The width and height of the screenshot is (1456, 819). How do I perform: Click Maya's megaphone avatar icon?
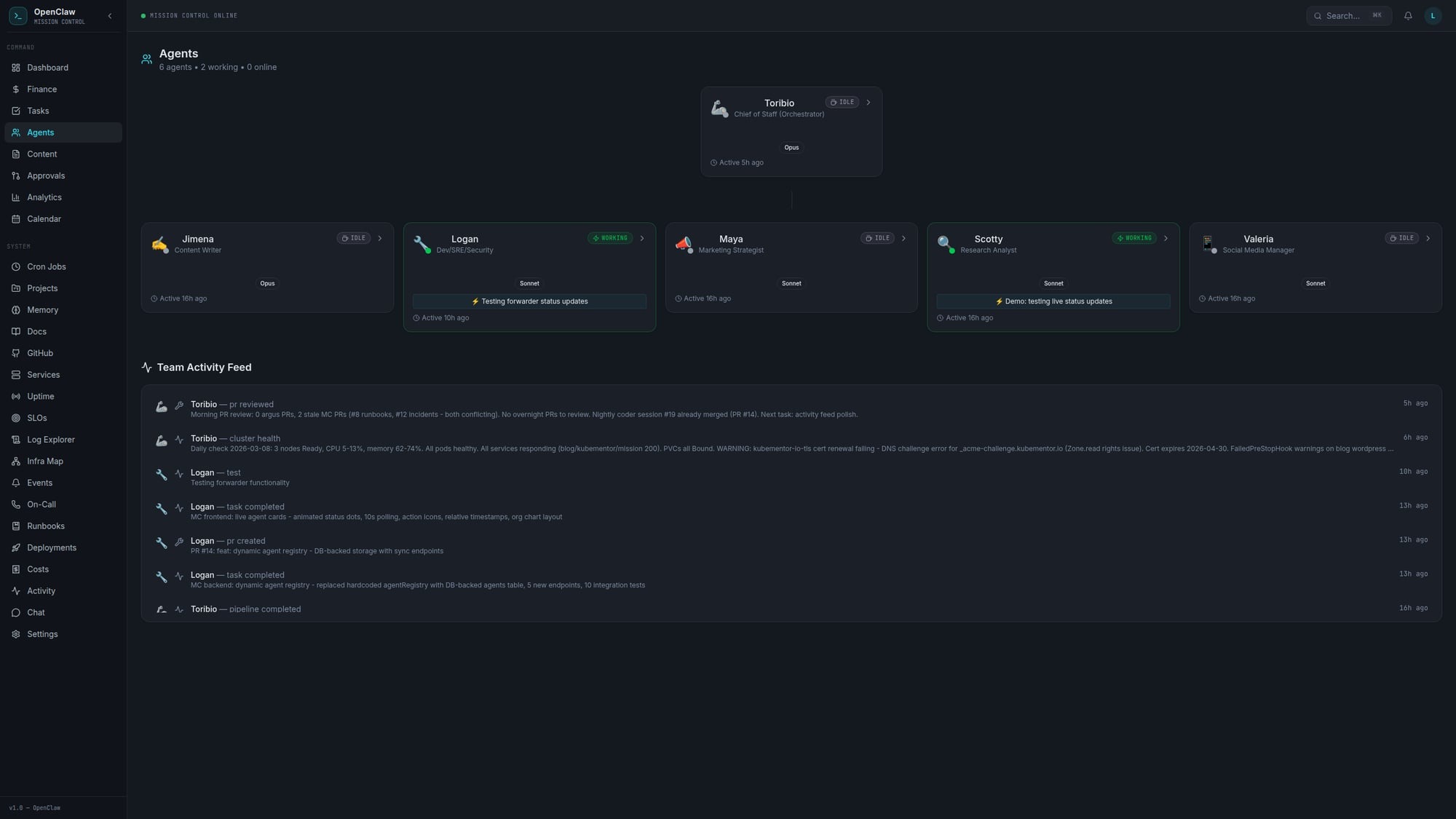click(x=683, y=244)
